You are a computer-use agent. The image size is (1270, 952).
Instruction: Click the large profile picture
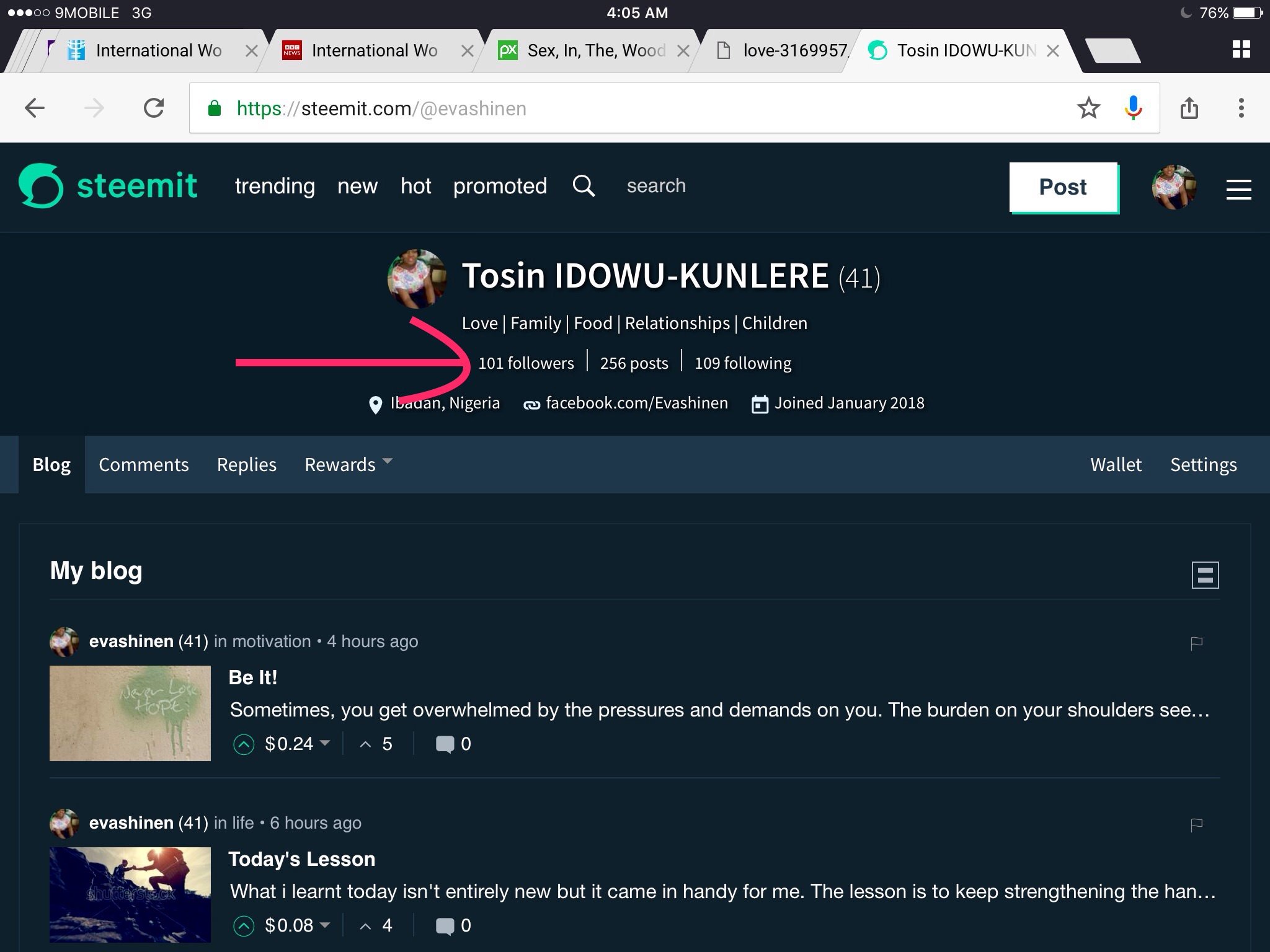pos(417,278)
